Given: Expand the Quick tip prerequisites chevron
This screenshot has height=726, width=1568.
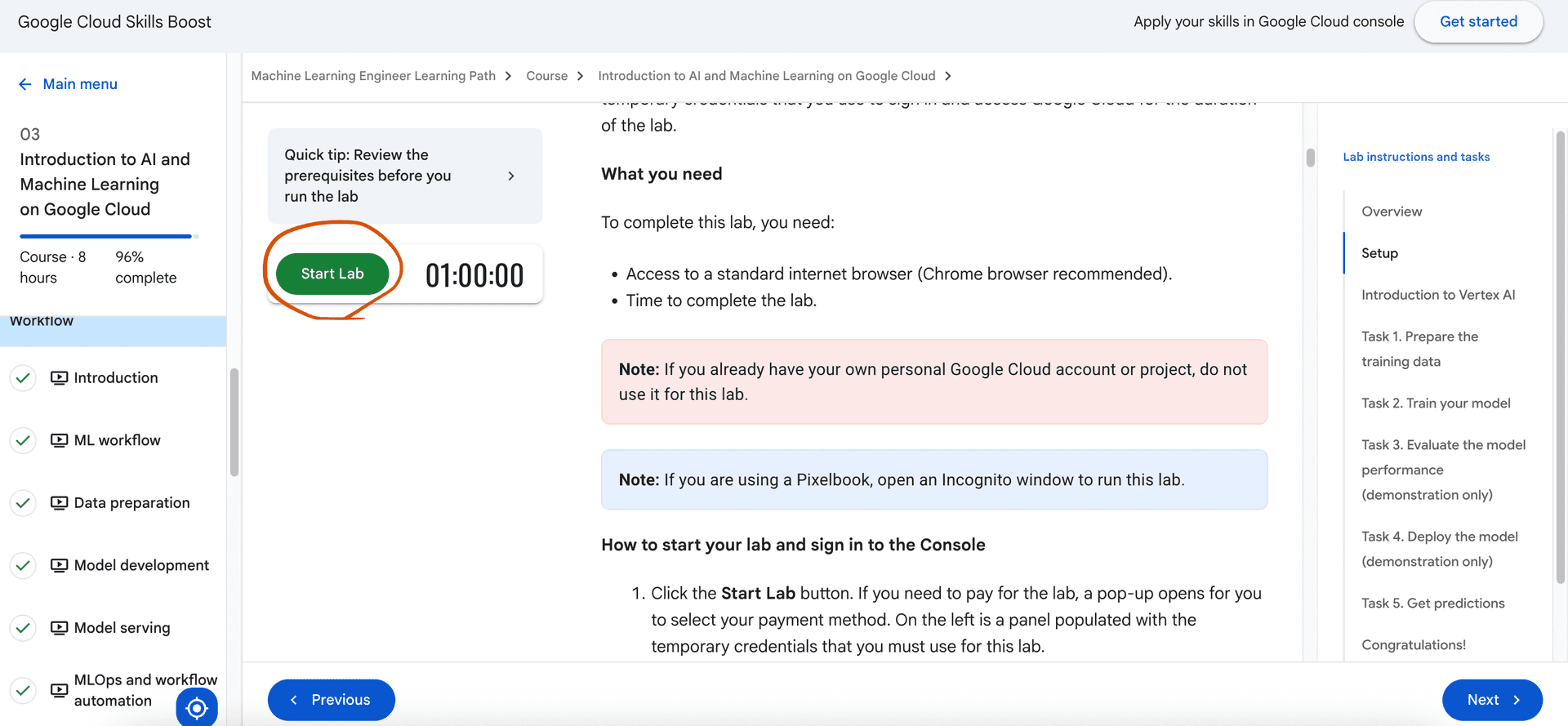Looking at the screenshot, I should point(511,176).
